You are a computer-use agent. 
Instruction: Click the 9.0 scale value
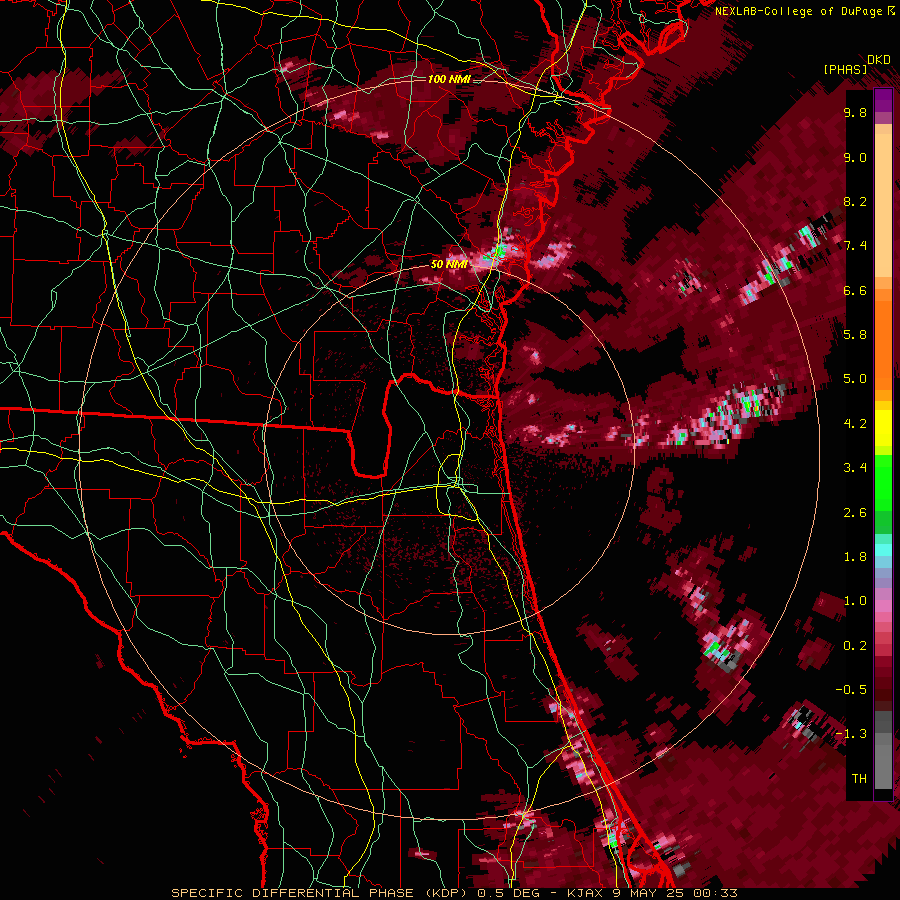(855, 158)
